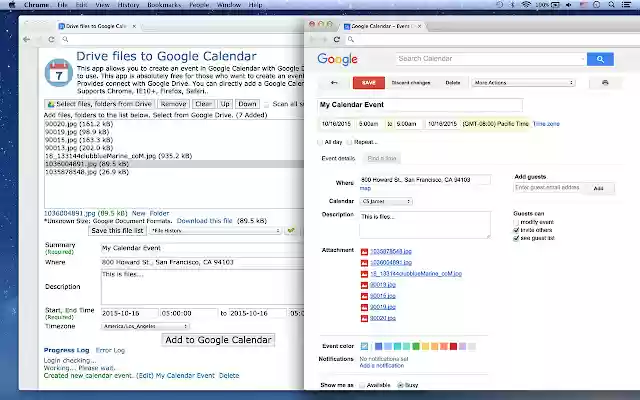Reload the Drive files to Google Calendar page

tap(51, 40)
